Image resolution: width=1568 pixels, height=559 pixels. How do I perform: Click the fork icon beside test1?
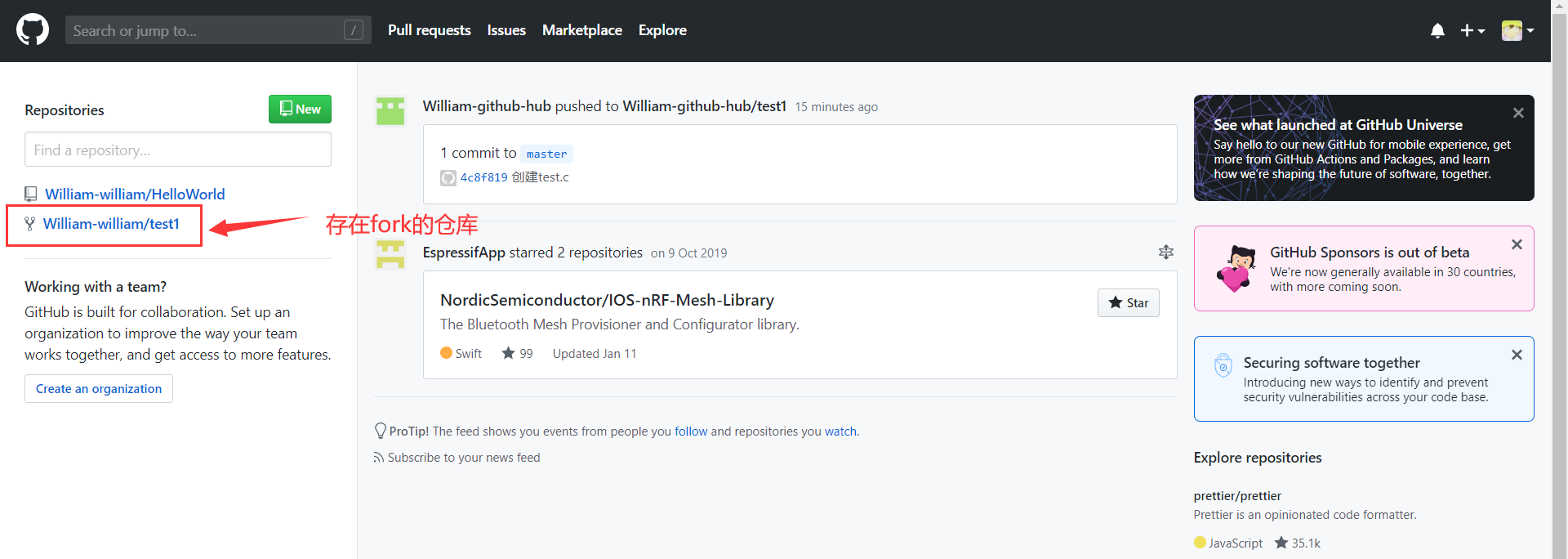click(30, 224)
